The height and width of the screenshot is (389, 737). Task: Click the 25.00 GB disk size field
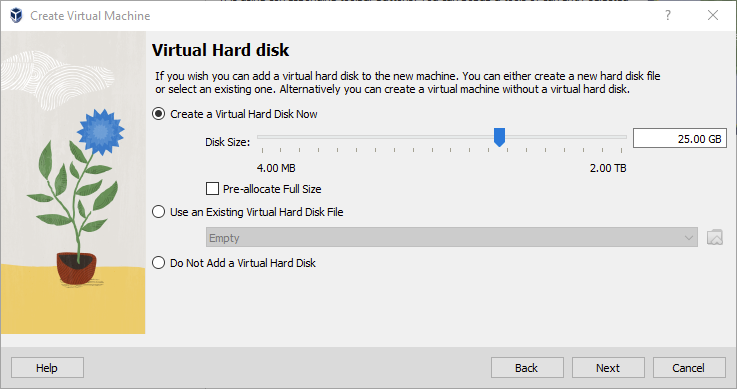pyautogui.click(x=679, y=139)
